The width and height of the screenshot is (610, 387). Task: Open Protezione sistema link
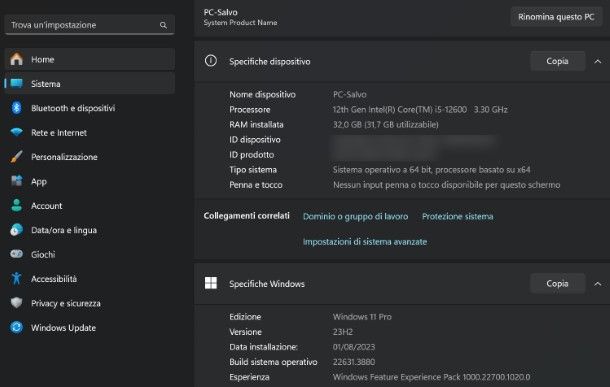tap(458, 216)
